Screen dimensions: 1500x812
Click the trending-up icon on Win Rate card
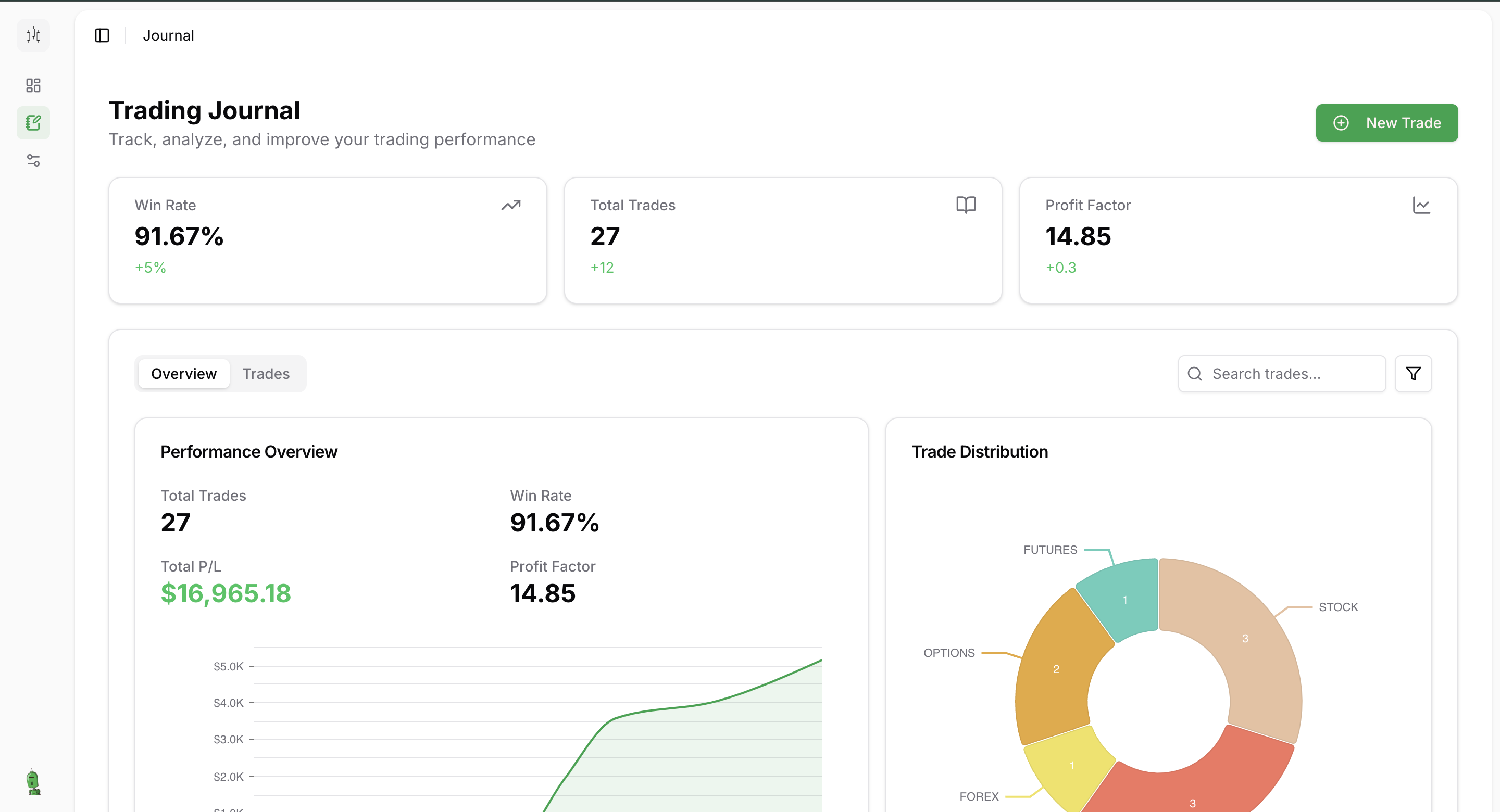tap(510, 205)
